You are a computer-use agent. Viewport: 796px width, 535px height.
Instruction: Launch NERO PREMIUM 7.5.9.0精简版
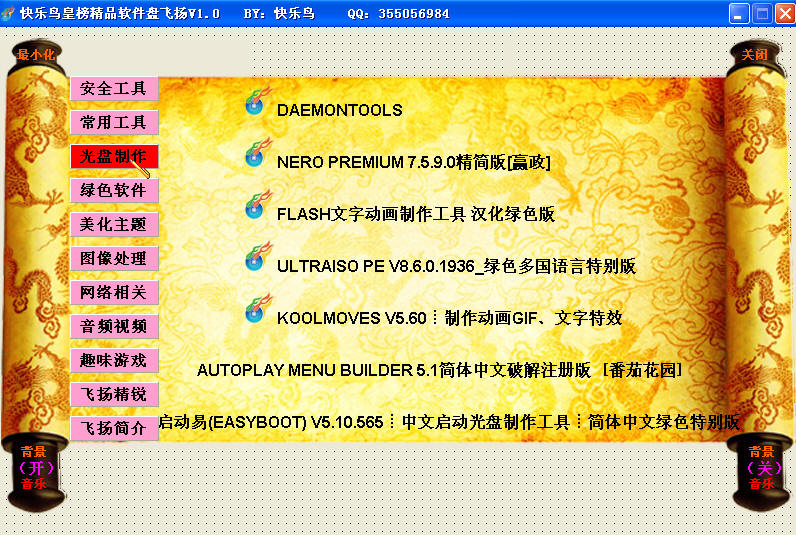[414, 162]
